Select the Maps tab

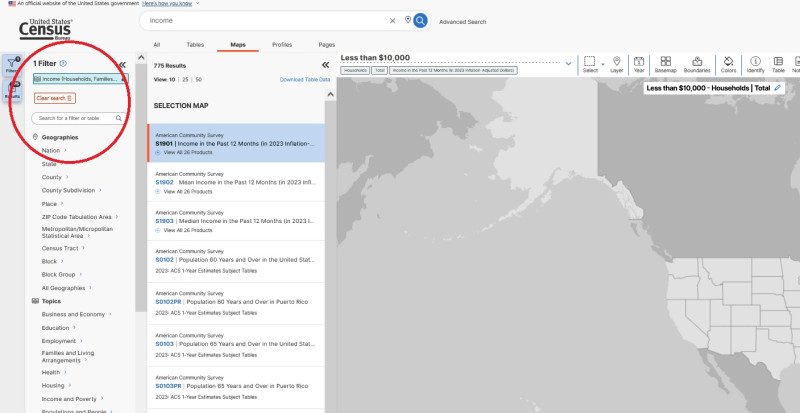(238, 45)
